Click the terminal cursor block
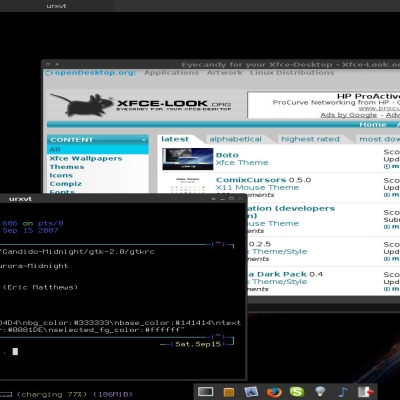The width and height of the screenshot is (400, 400). (15, 351)
